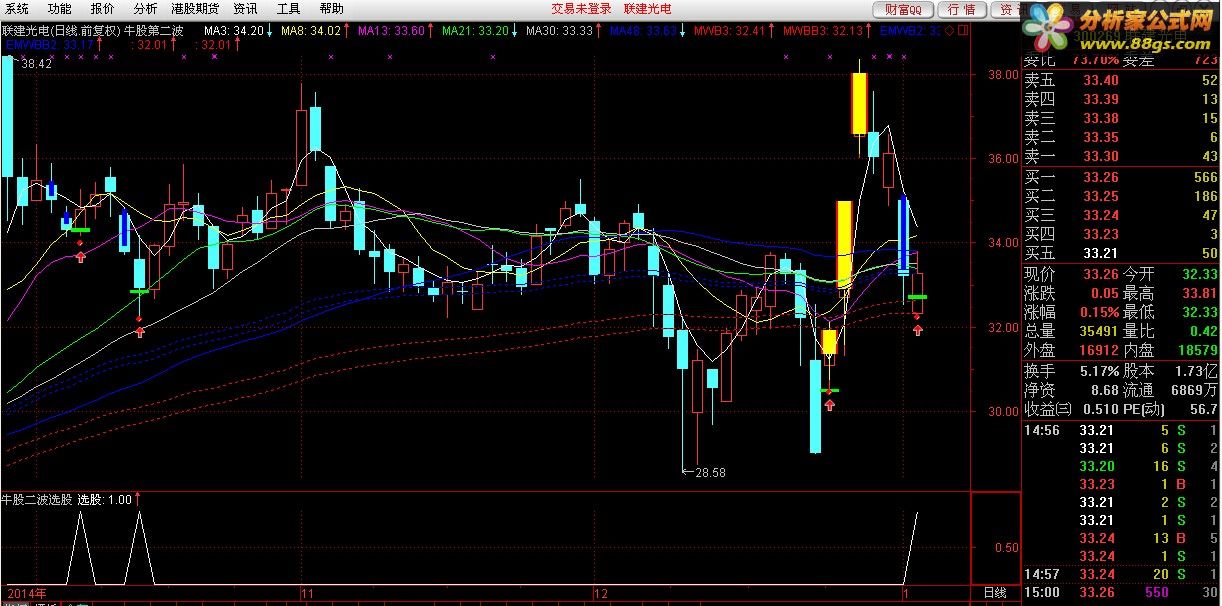Click the 内盘 18579 value
This screenshot has width=1222, height=606.
click(1198, 350)
